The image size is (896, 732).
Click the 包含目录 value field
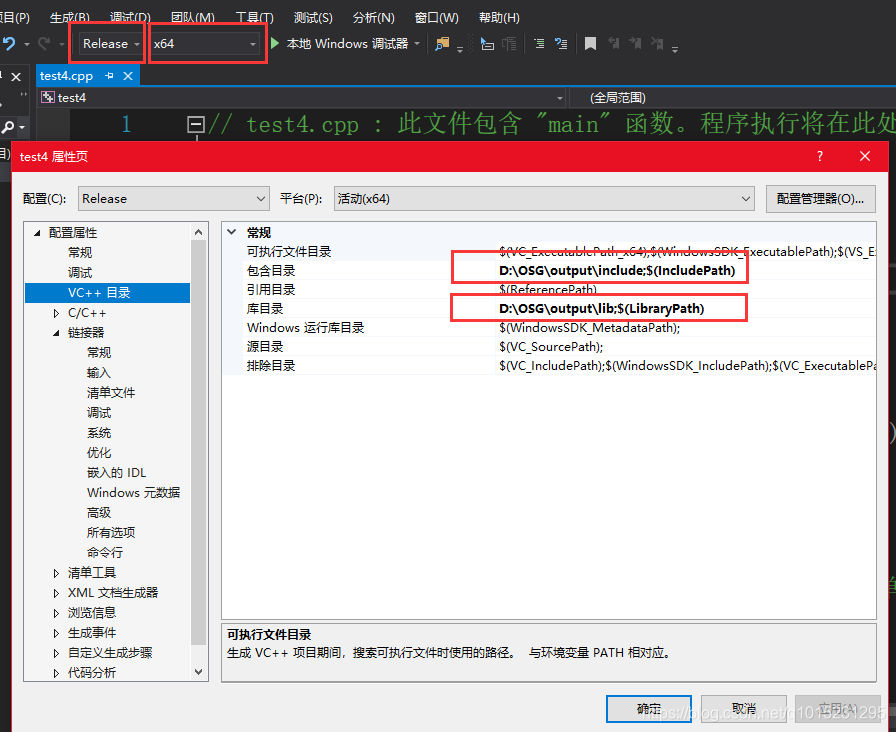[x=685, y=271]
